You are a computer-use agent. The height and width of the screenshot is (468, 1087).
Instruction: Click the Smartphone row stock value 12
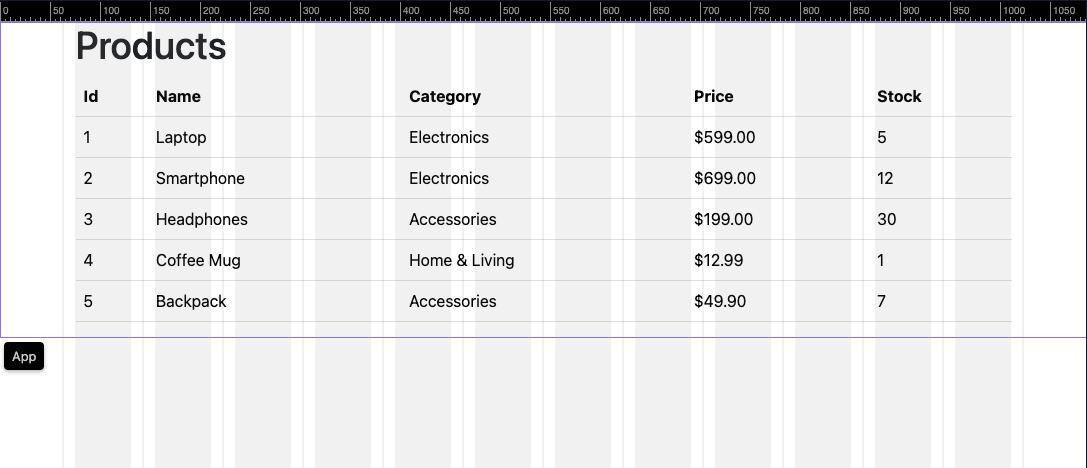(x=885, y=179)
